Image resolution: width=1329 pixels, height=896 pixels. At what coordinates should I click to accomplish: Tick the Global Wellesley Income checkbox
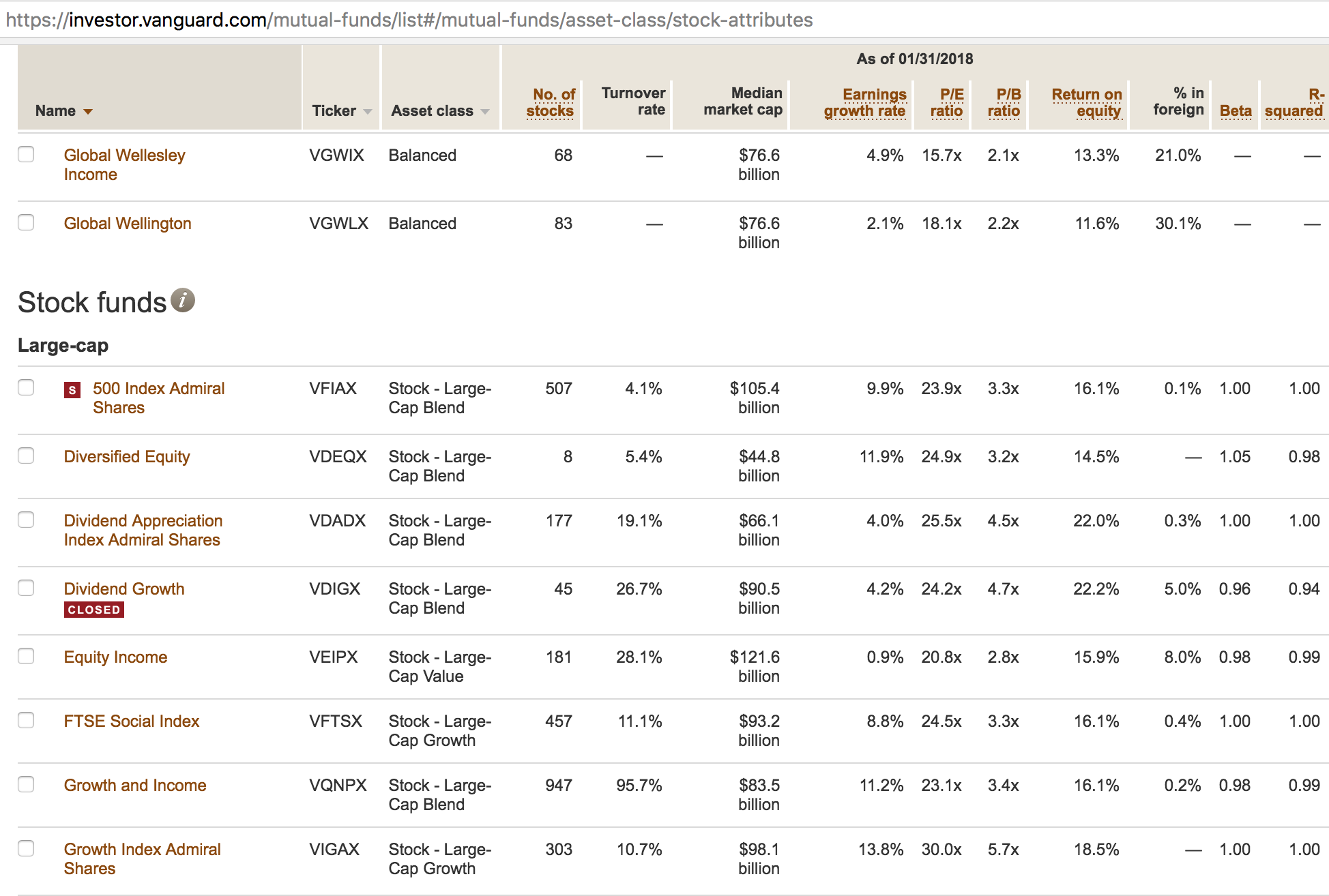[x=26, y=154]
